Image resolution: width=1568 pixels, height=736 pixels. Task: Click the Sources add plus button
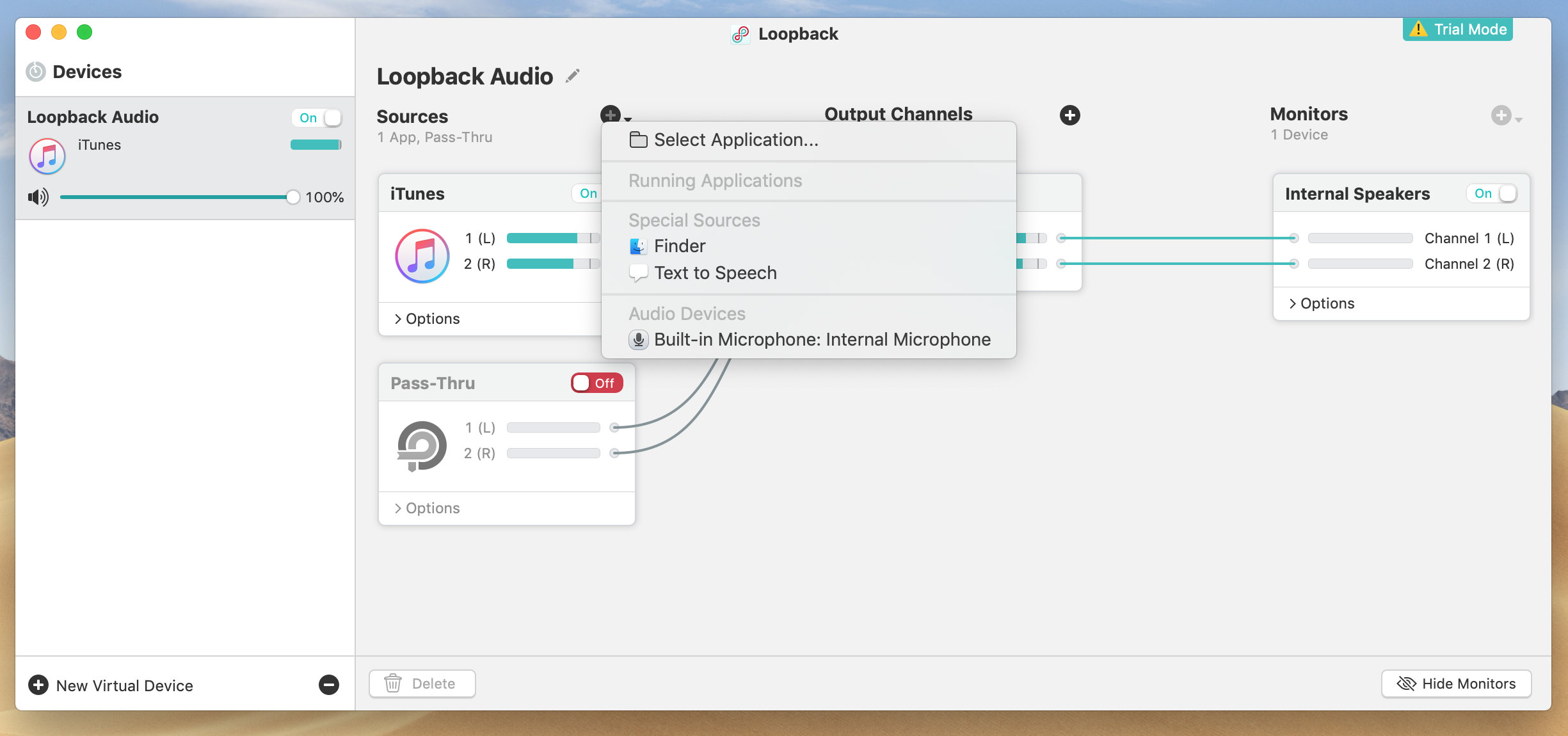611,115
